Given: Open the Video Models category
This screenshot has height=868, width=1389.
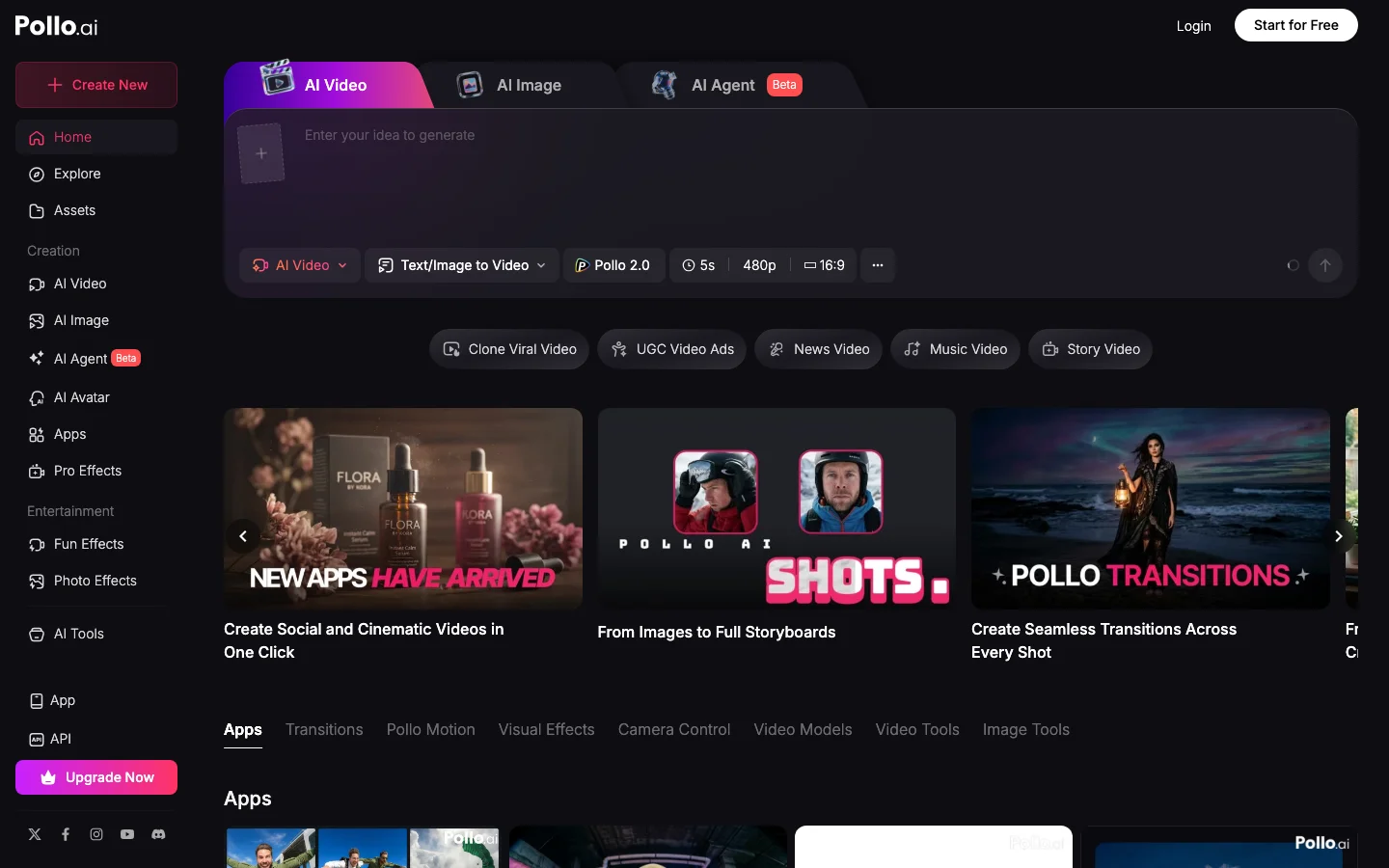Looking at the screenshot, I should tap(803, 730).
